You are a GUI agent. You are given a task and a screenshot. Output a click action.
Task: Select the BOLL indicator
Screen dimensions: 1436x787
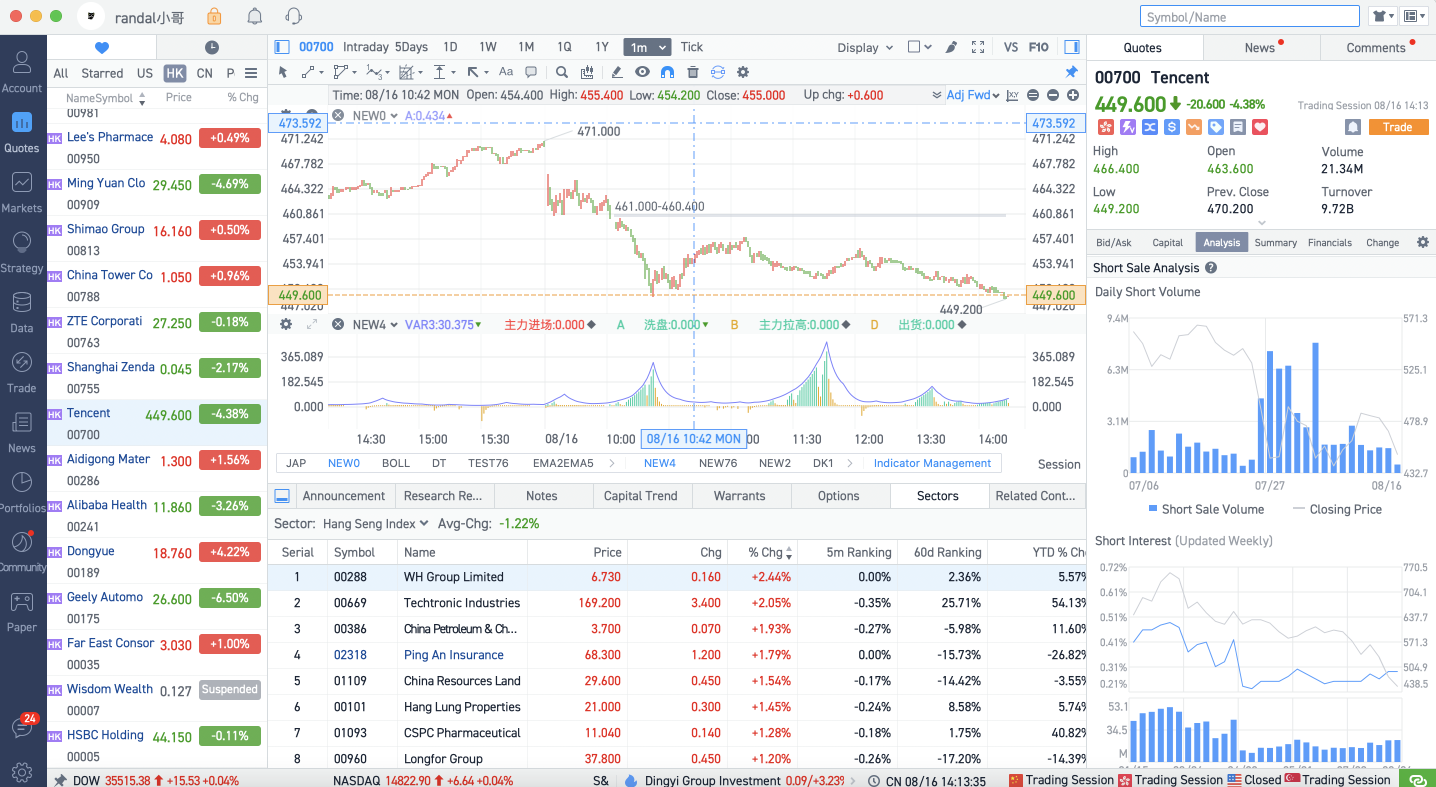tap(396, 463)
